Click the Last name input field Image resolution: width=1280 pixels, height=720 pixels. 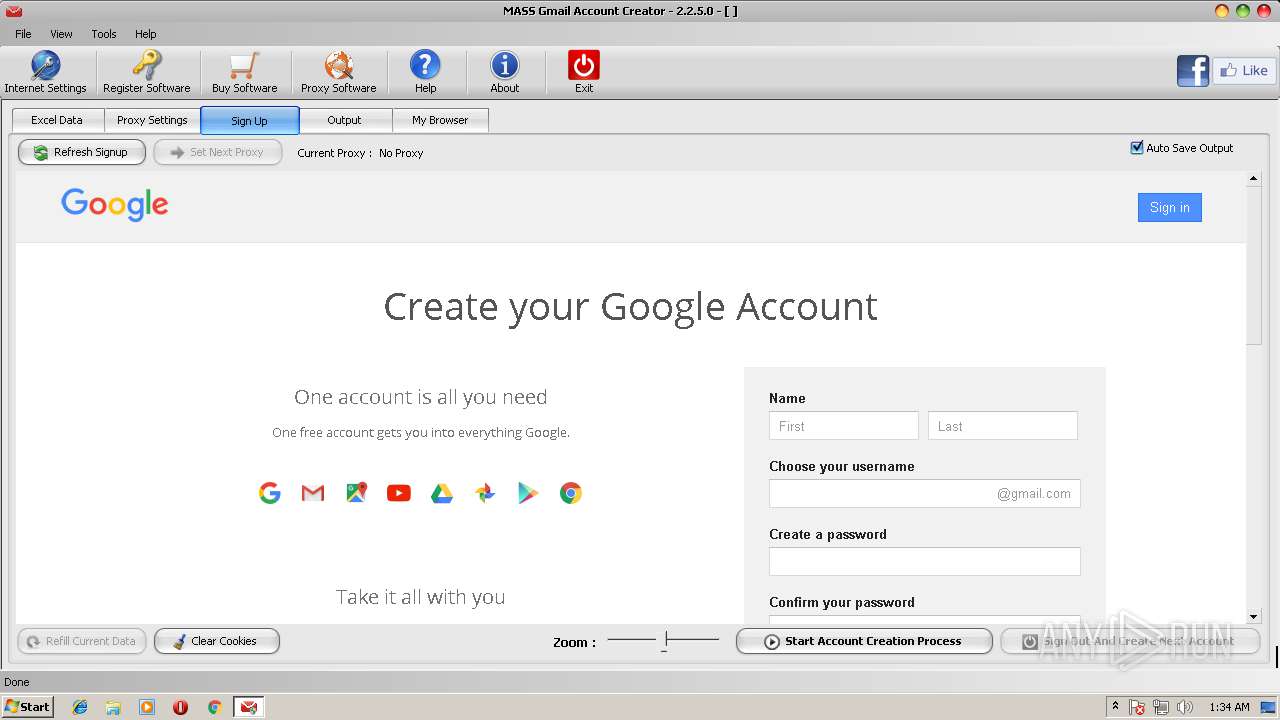(1003, 426)
